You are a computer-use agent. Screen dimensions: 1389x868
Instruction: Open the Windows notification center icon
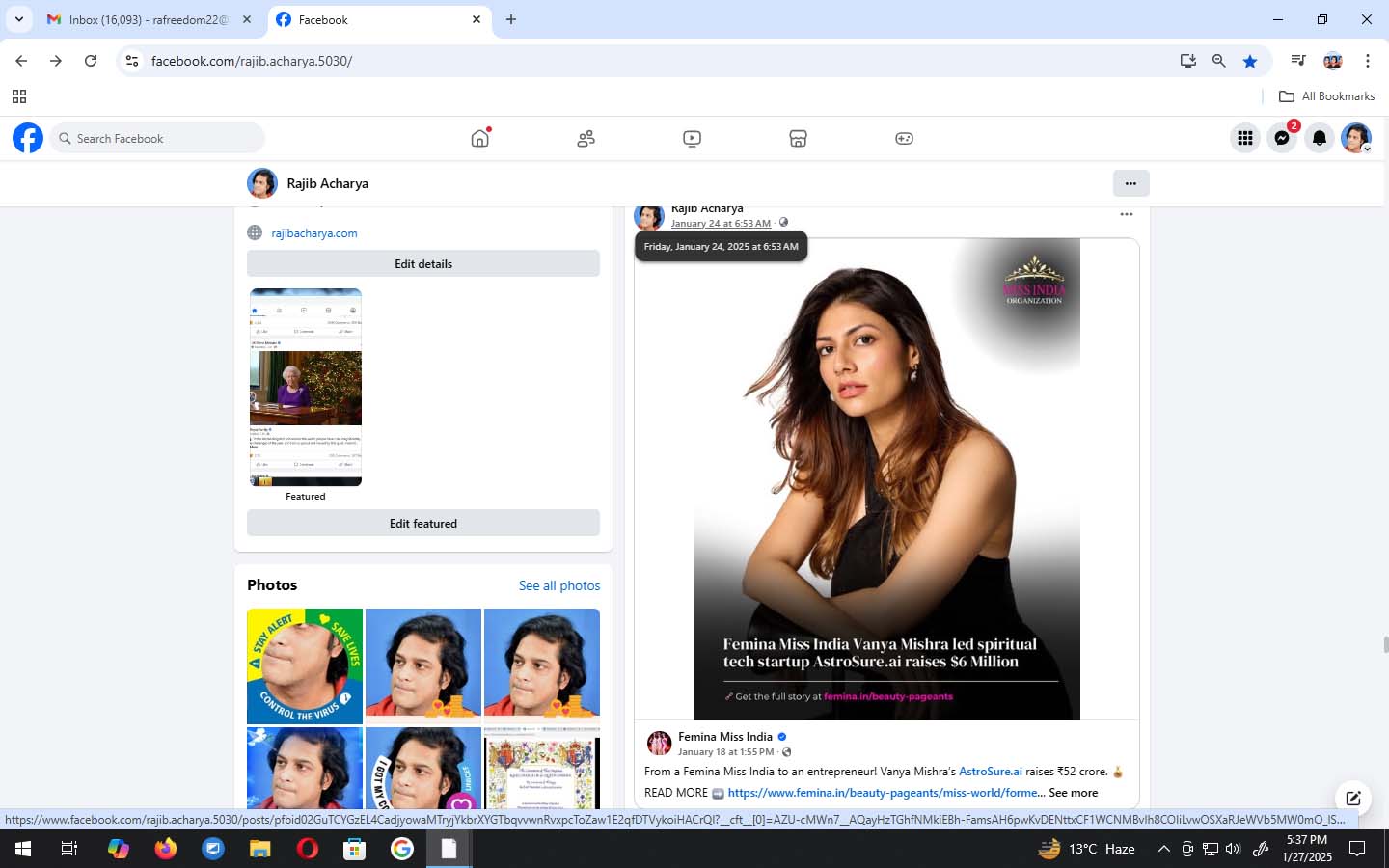(x=1357, y=849)
